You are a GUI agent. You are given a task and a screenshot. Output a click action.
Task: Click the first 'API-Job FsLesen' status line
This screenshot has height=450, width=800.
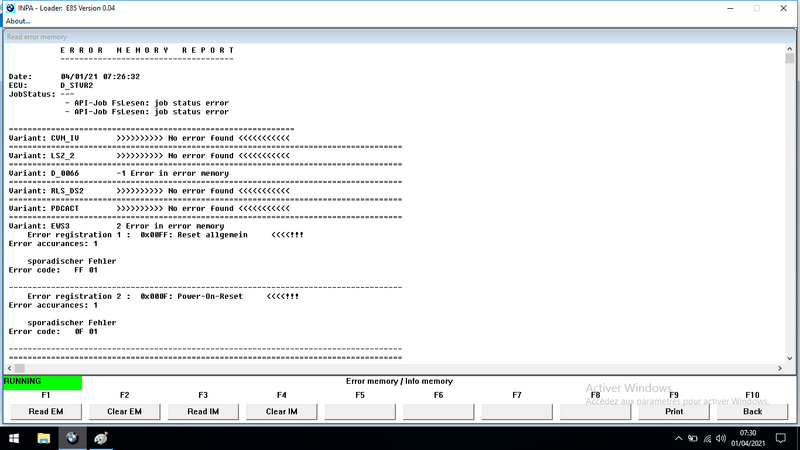(x=147, y=103)
